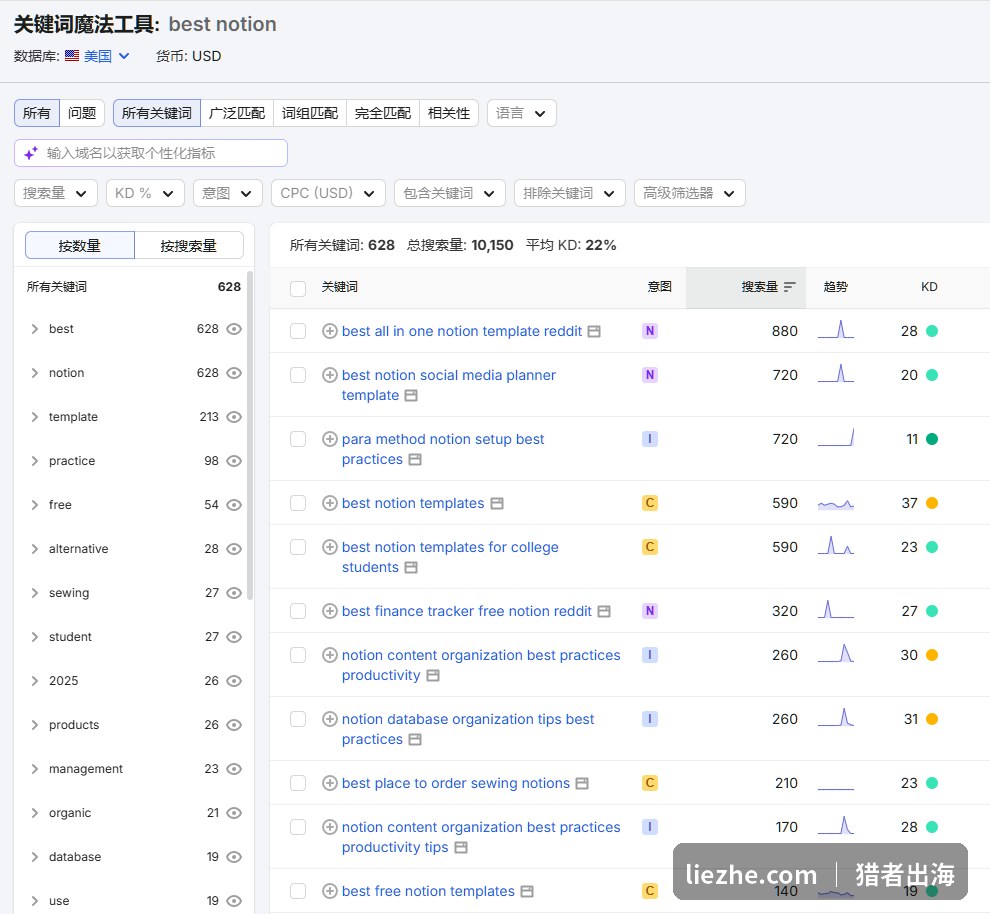
Task: Click the sort icon in the 搜索量 column header
Action: tap(789, 287)
